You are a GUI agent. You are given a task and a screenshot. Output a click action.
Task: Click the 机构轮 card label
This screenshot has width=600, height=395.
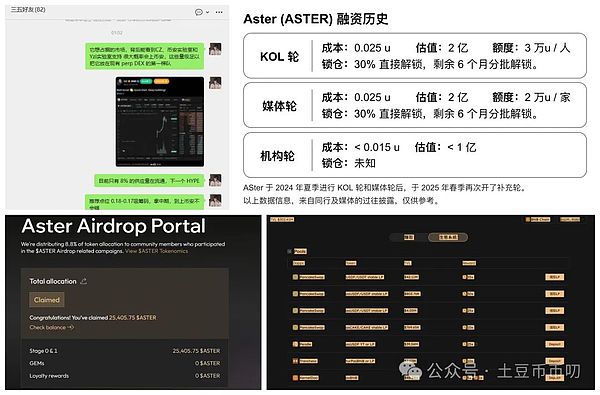(x=277, y=156)
